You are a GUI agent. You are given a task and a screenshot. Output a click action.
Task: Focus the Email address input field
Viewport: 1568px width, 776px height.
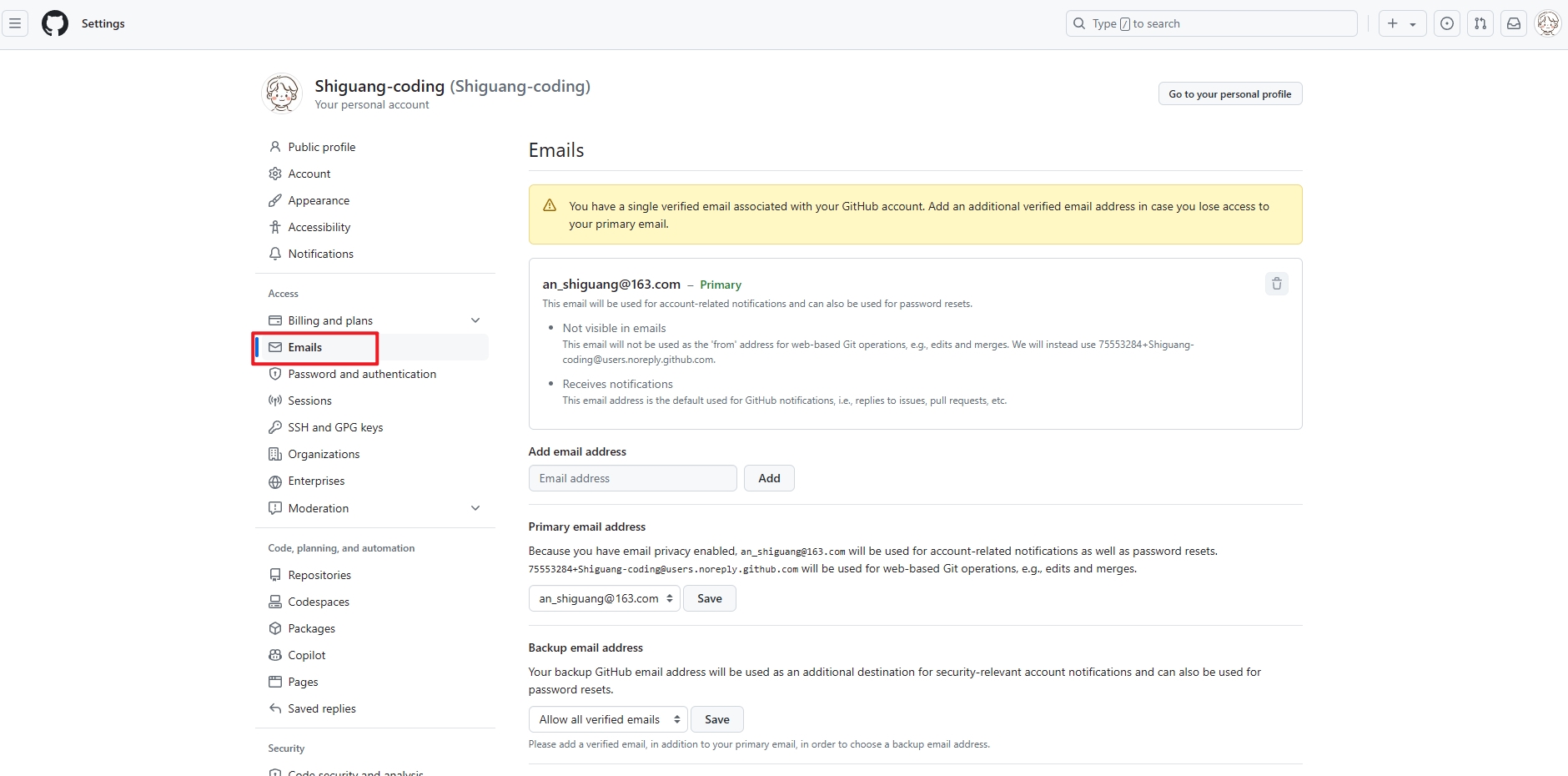pos(633,478)
